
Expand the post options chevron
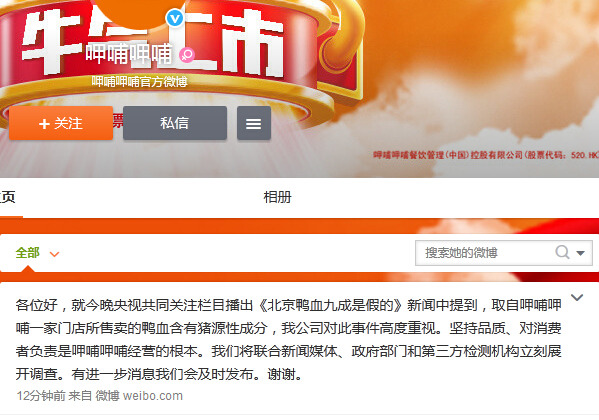pyautogui.click(x=577, y=297)
